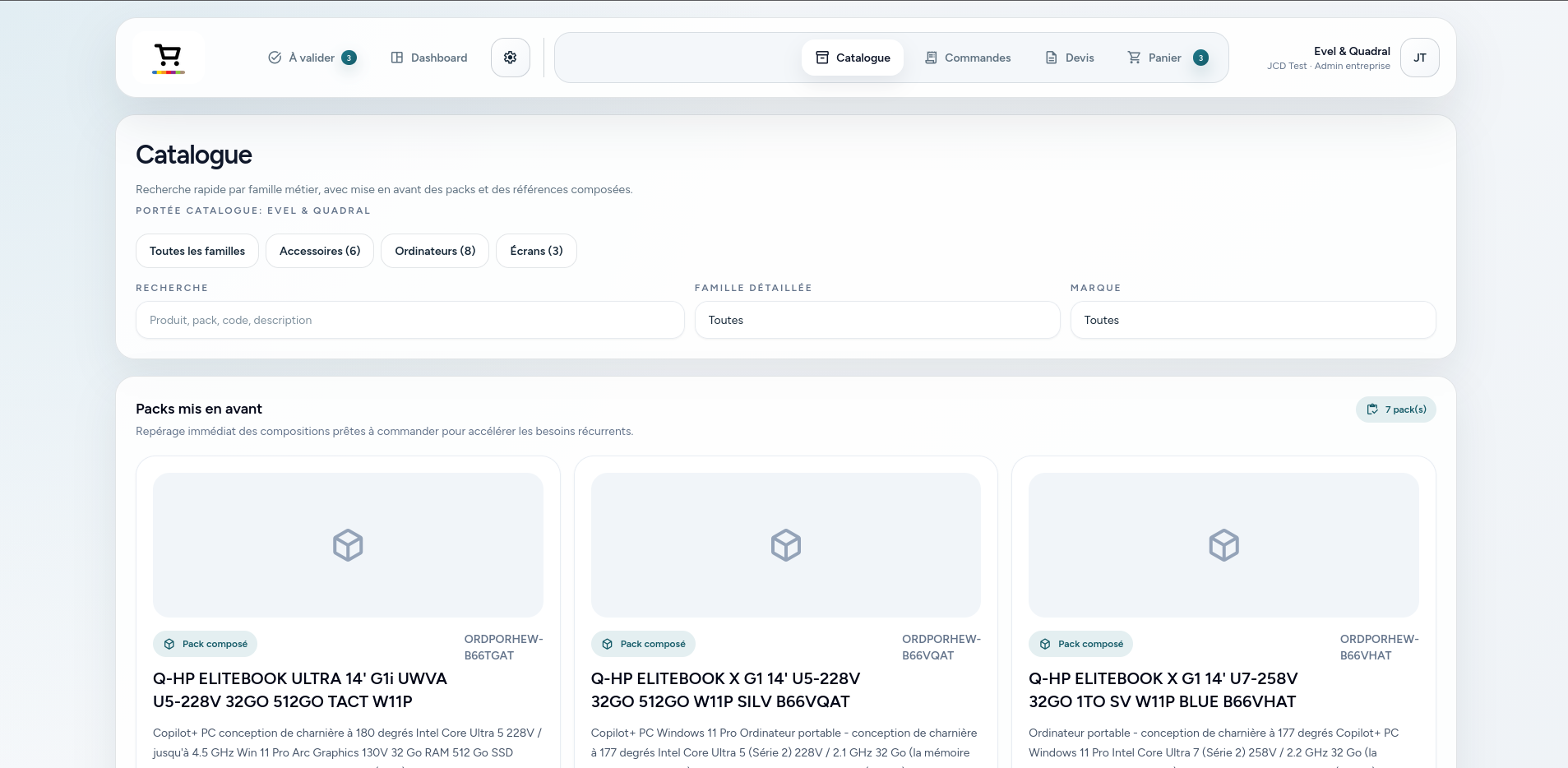Click the PORTÉE CATALOGUE: EVEL & QUADRAL label
Viewport: 1568px width, 768px height.
click(253, 211)
